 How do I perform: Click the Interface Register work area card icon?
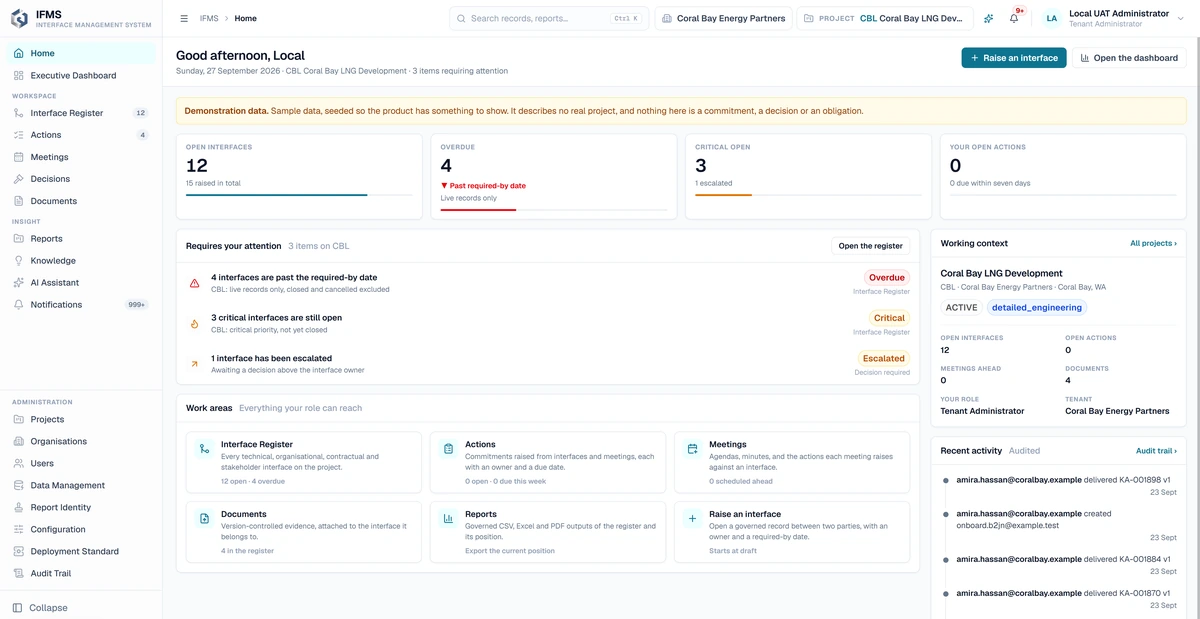click(205, 449)
